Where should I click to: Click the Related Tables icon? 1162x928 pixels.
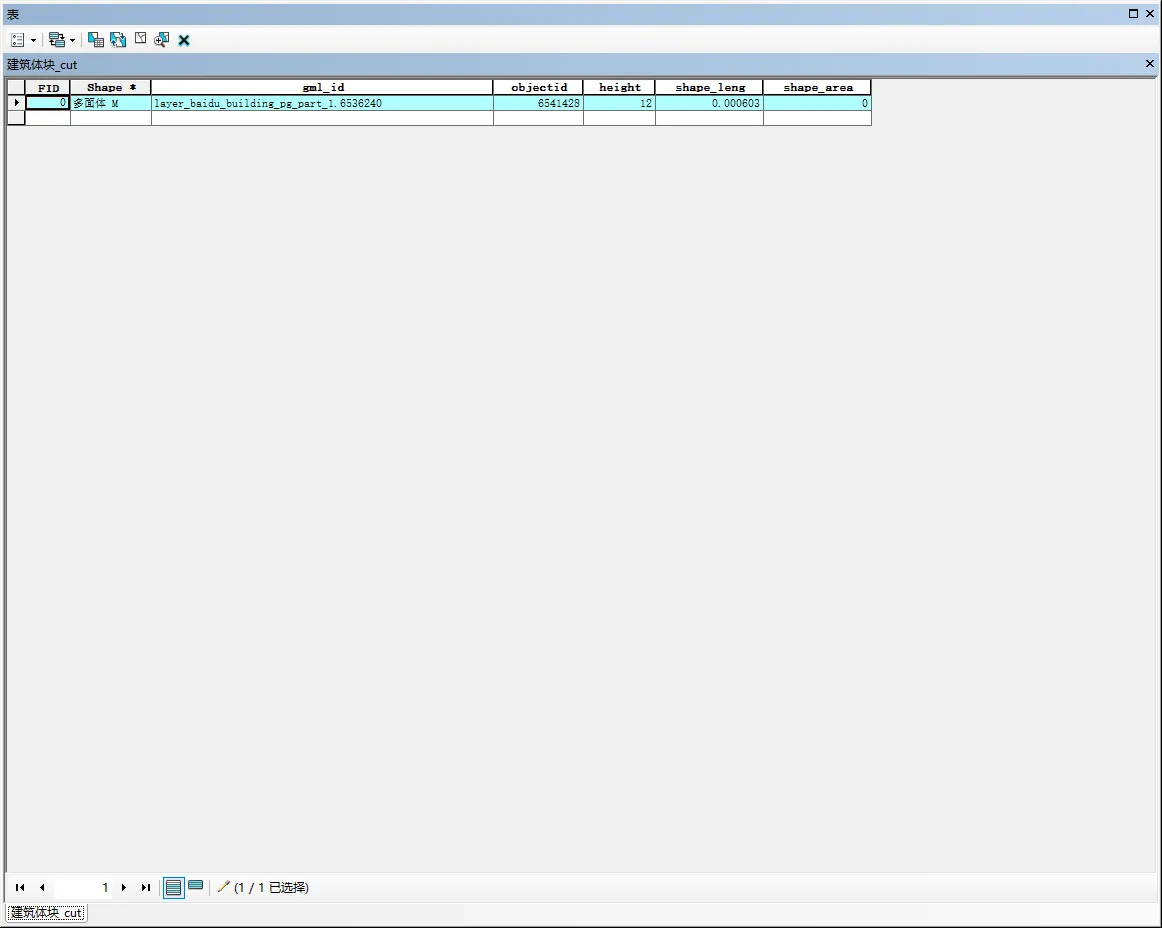pyautogui.click(x=56, y=40)
